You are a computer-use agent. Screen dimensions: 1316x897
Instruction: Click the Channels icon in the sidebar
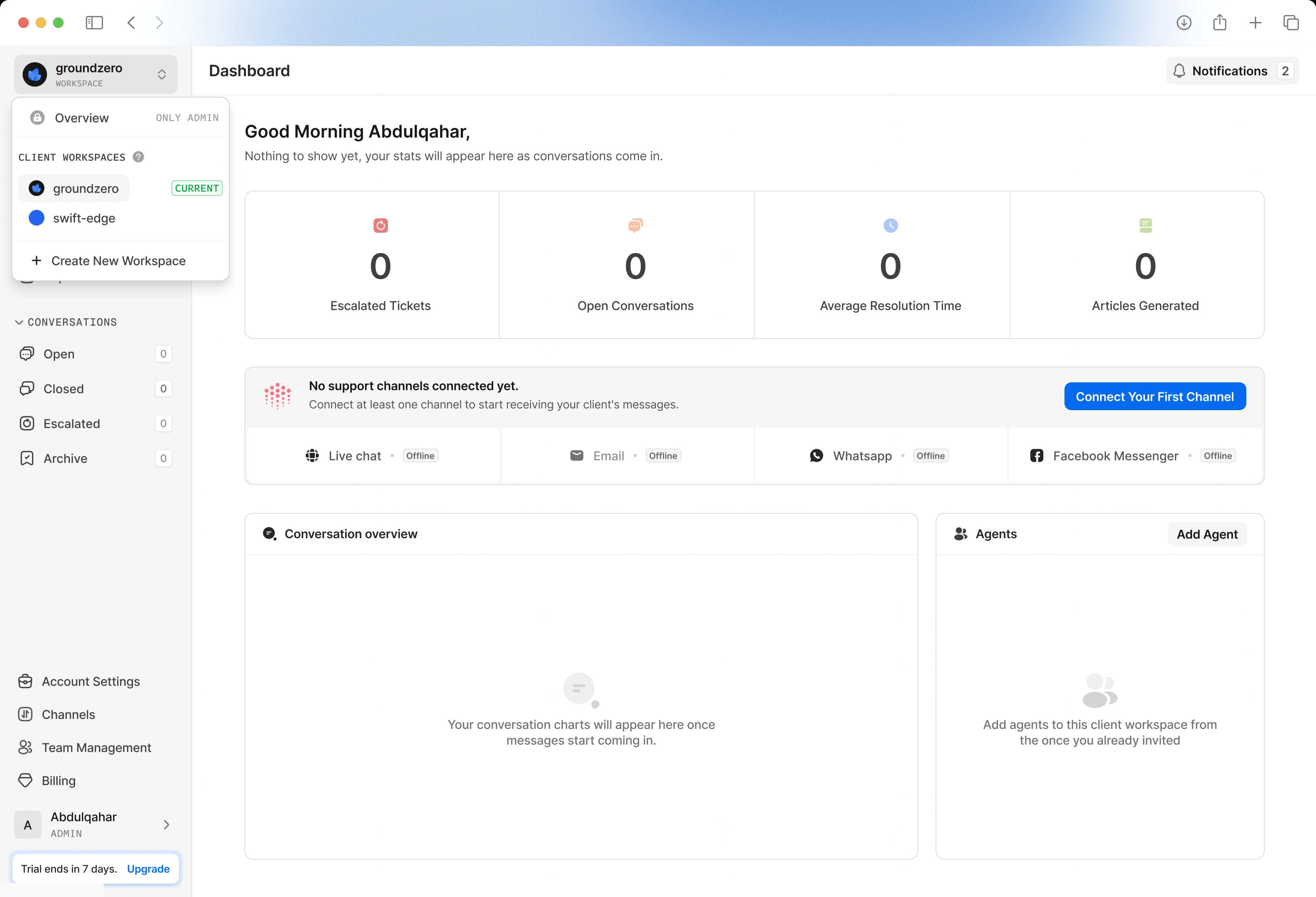pos(25,714)
